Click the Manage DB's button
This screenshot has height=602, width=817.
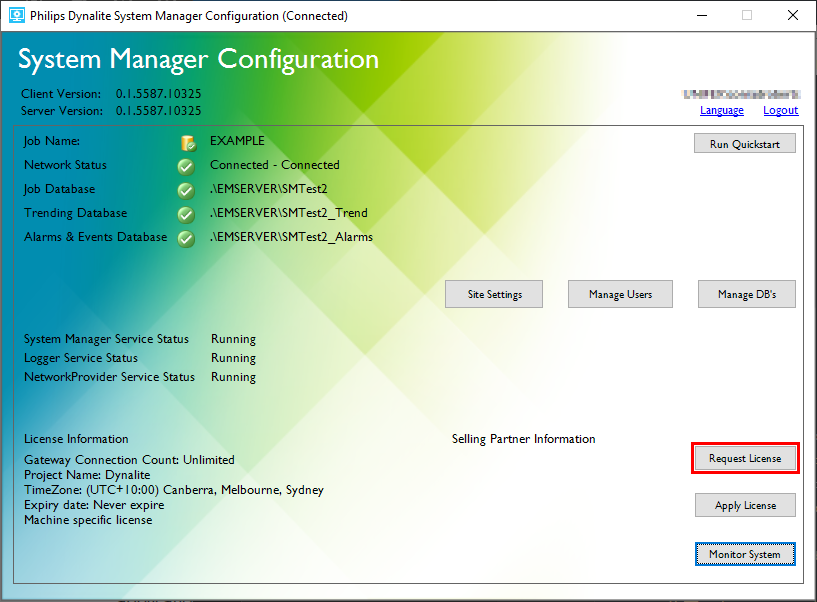(x=746, y=294)
